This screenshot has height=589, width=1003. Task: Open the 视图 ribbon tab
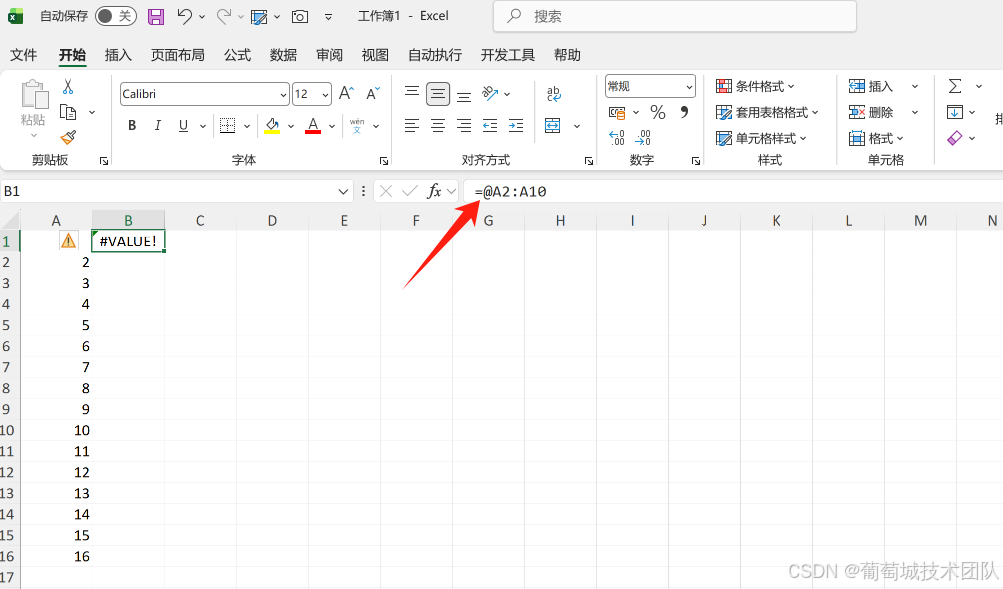[x=375, y=55]
